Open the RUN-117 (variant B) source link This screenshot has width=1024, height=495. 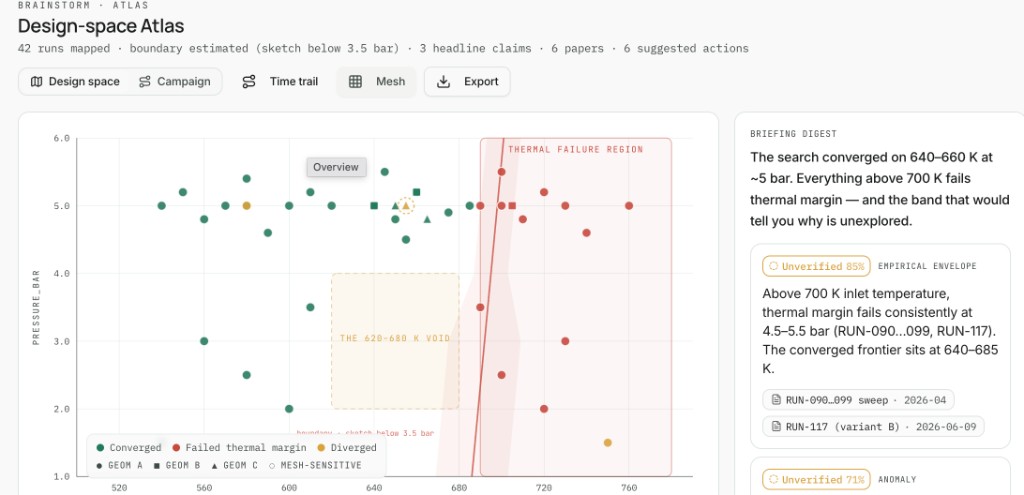[873, 426]
